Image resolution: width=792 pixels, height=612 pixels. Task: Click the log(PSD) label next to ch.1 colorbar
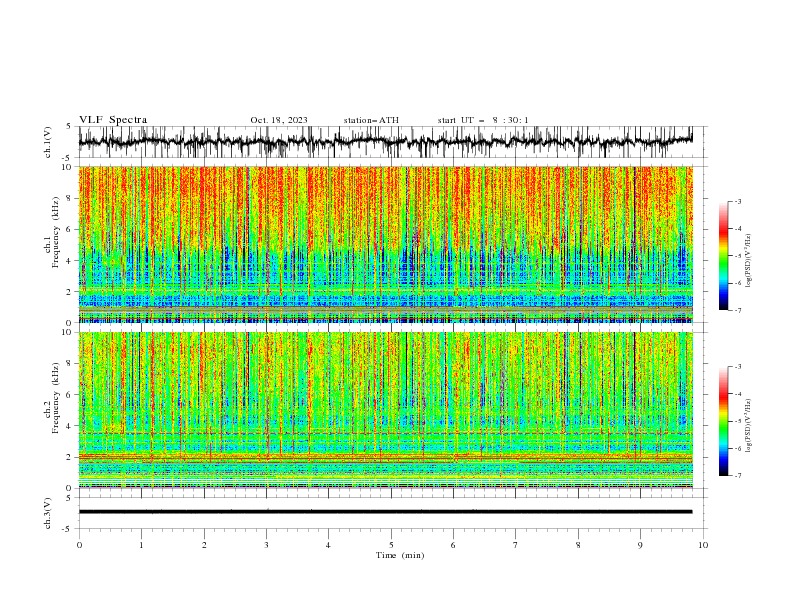[749, 261]
